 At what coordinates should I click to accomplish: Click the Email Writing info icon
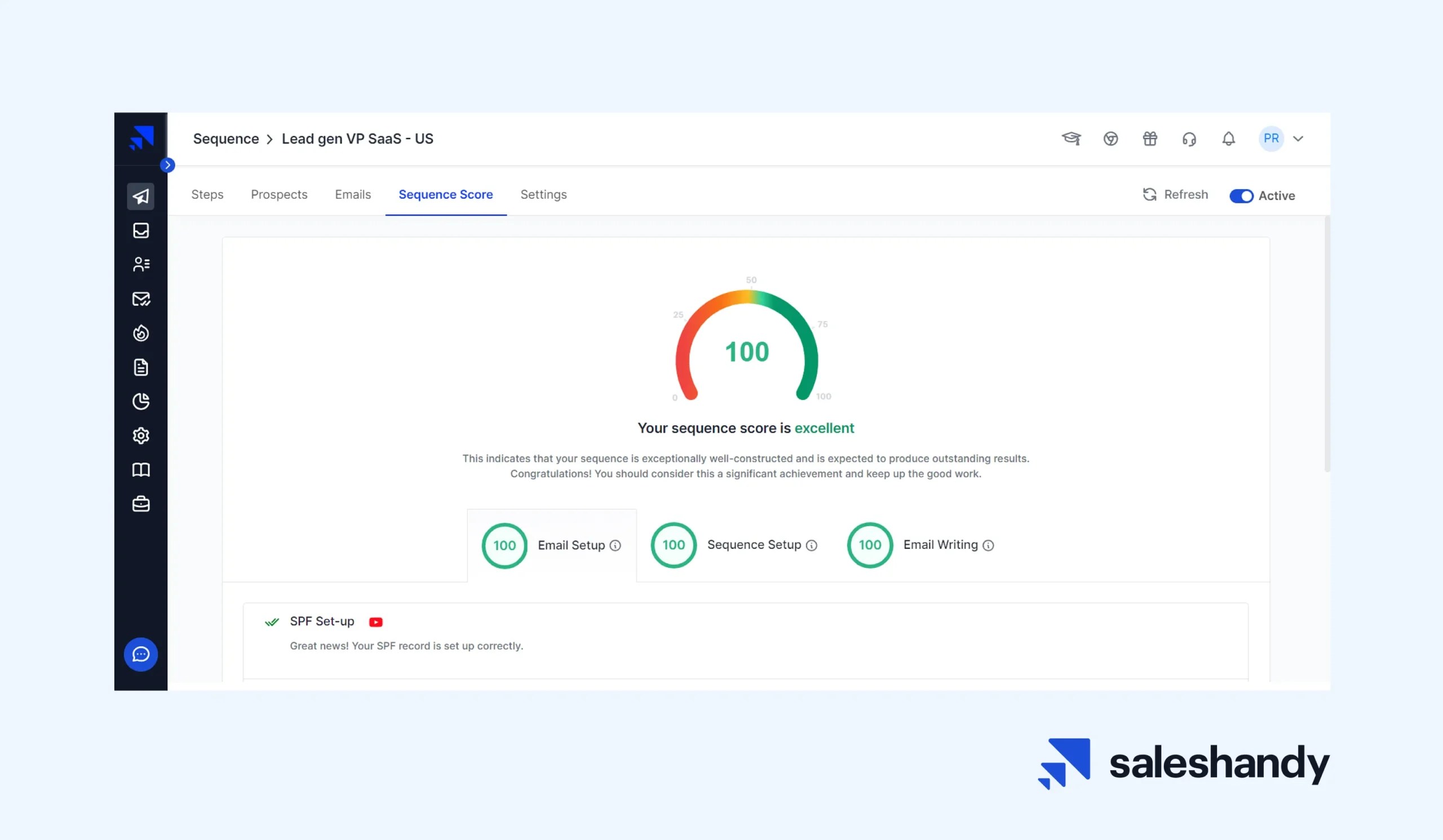[x=988, y=545]
